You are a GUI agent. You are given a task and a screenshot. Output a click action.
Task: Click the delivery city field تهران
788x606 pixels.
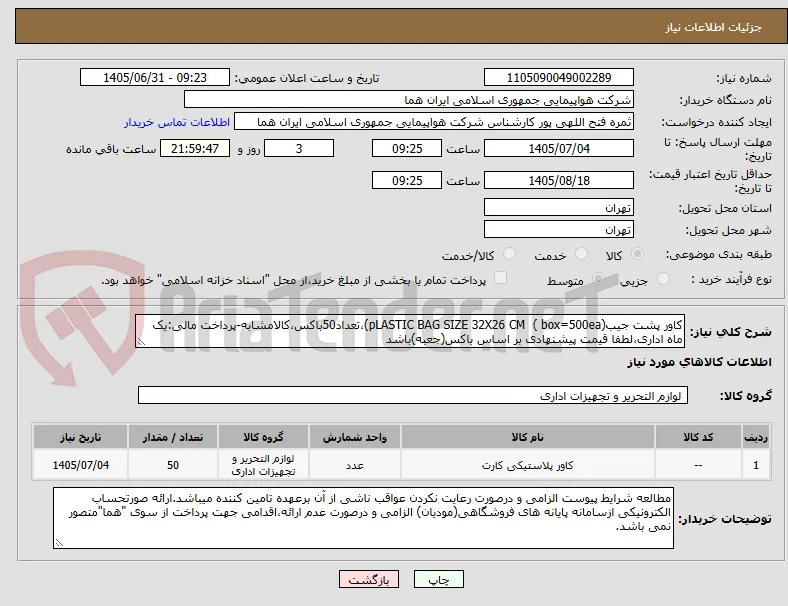coord(559,230)
